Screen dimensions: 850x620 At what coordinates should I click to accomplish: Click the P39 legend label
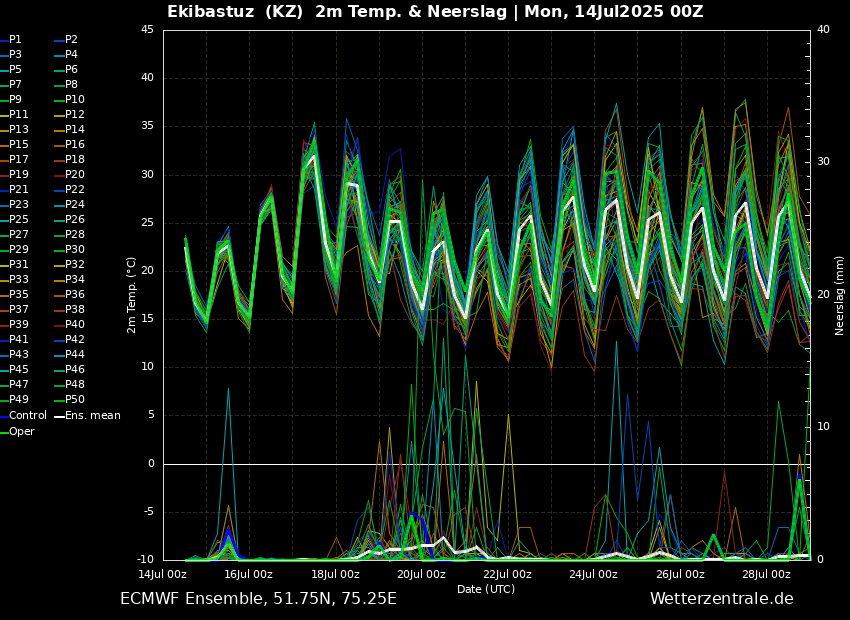point(18,325)
